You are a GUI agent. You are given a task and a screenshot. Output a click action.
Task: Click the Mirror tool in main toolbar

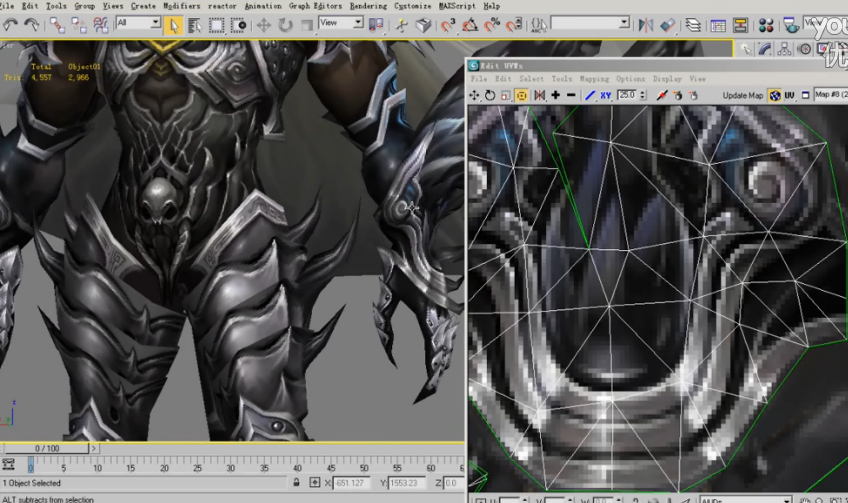coord(646,25)
